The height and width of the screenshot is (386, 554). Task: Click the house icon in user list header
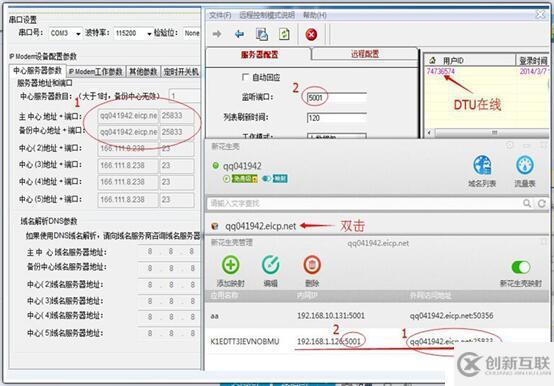[x=433, y=60]
